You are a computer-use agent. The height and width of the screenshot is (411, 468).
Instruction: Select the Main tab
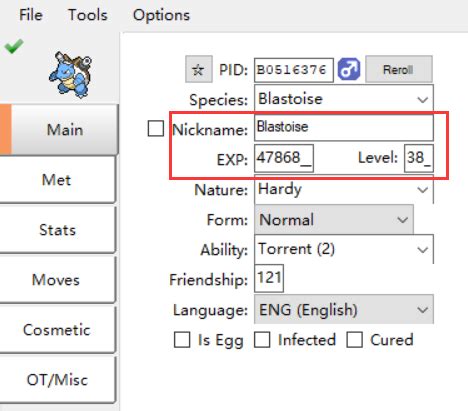coord(59,129)
